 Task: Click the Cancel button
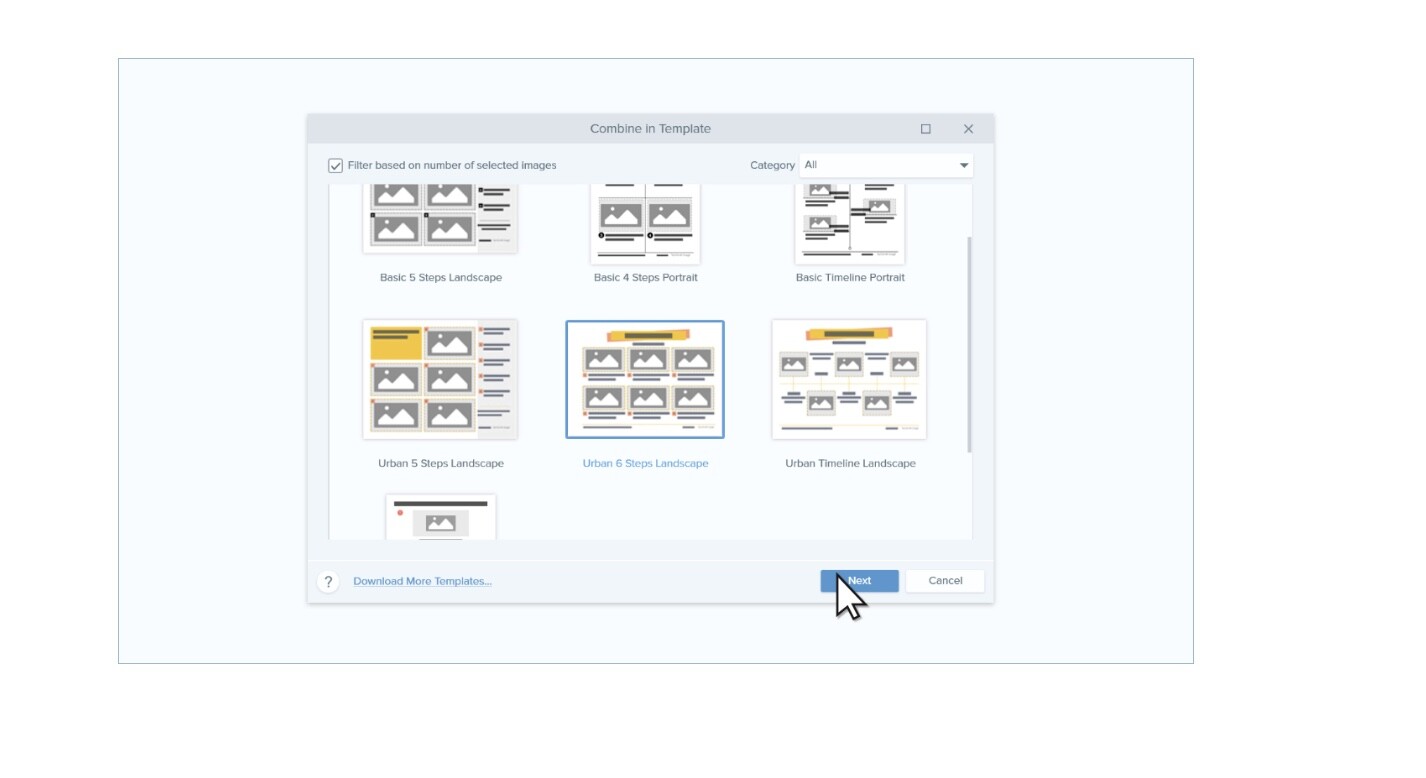pos(945,581)
